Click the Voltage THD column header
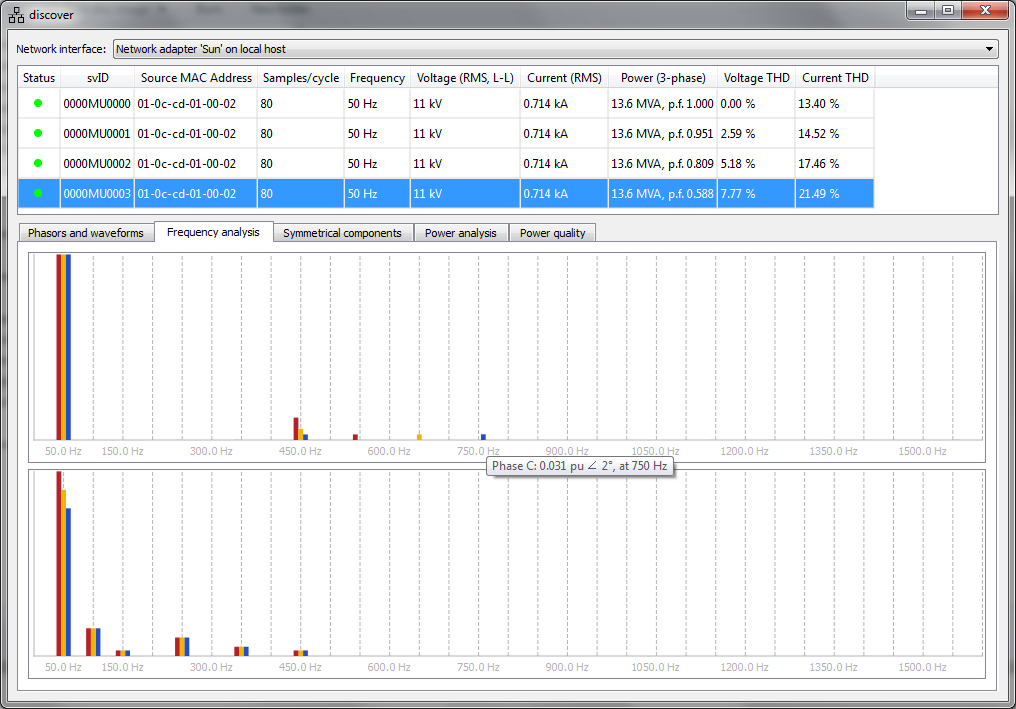 [x=756, y=78]
